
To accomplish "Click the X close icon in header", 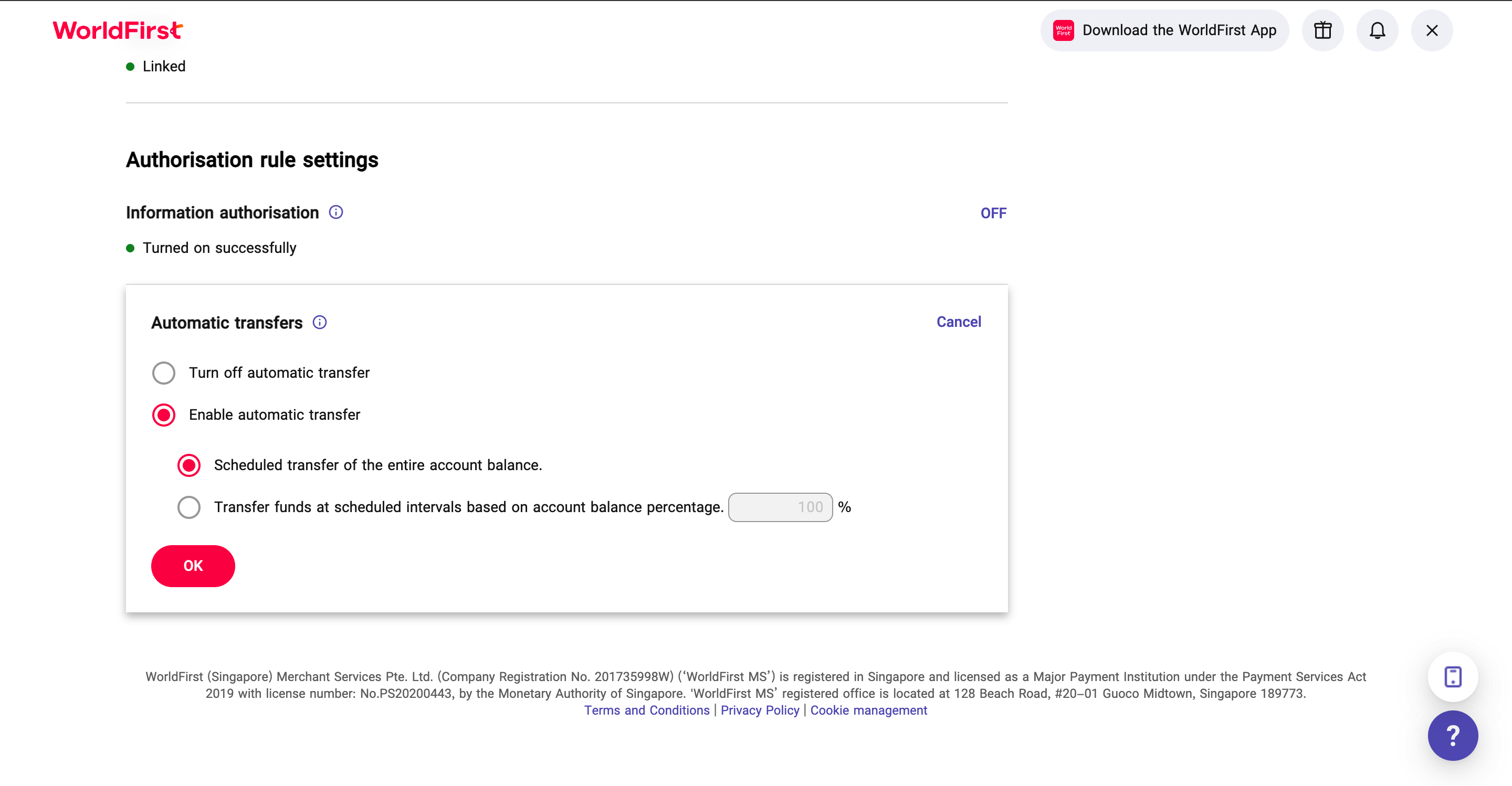I will [x=1432, y=30].
